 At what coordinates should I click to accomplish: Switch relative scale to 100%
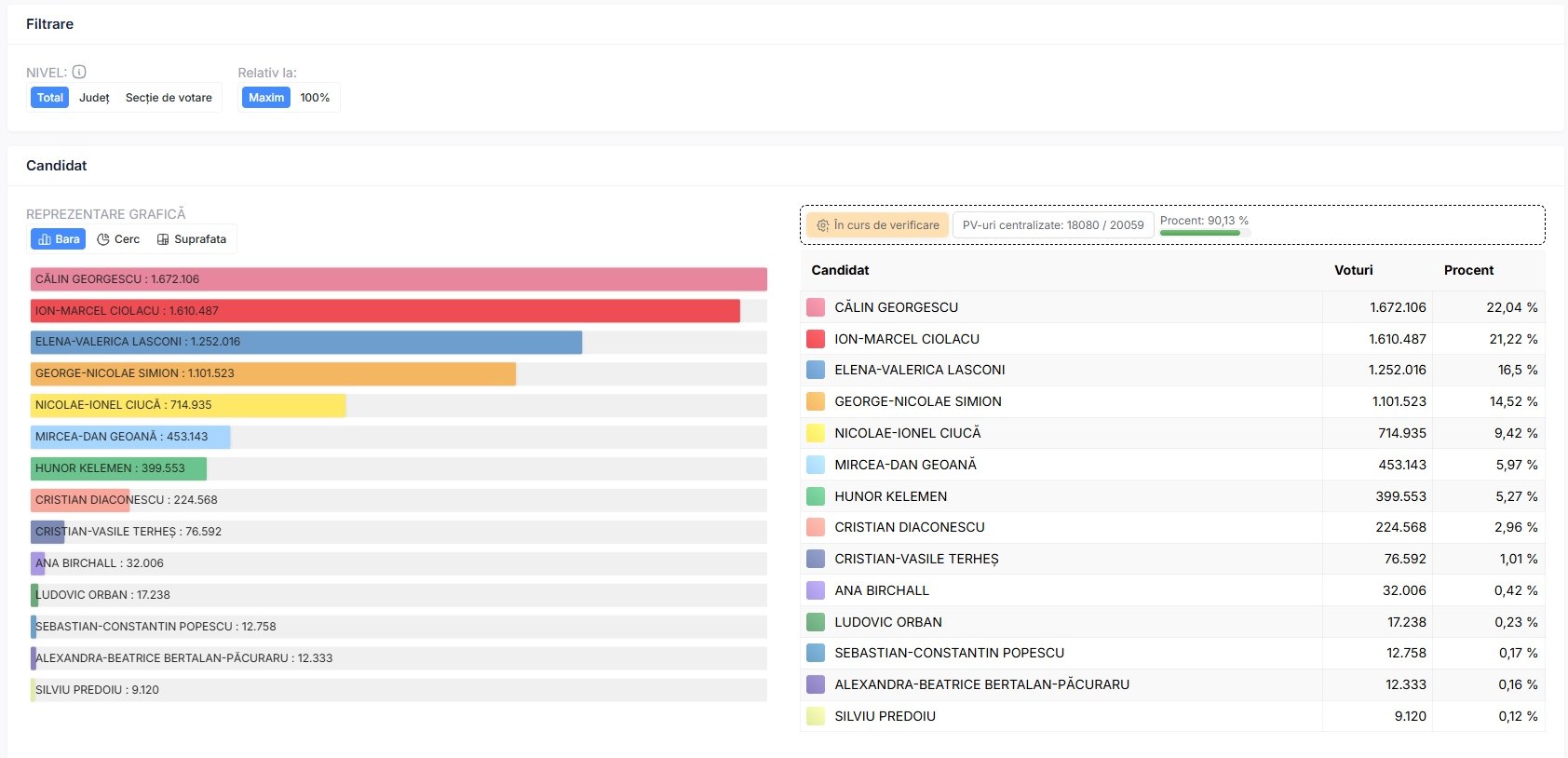click(315, 98)
